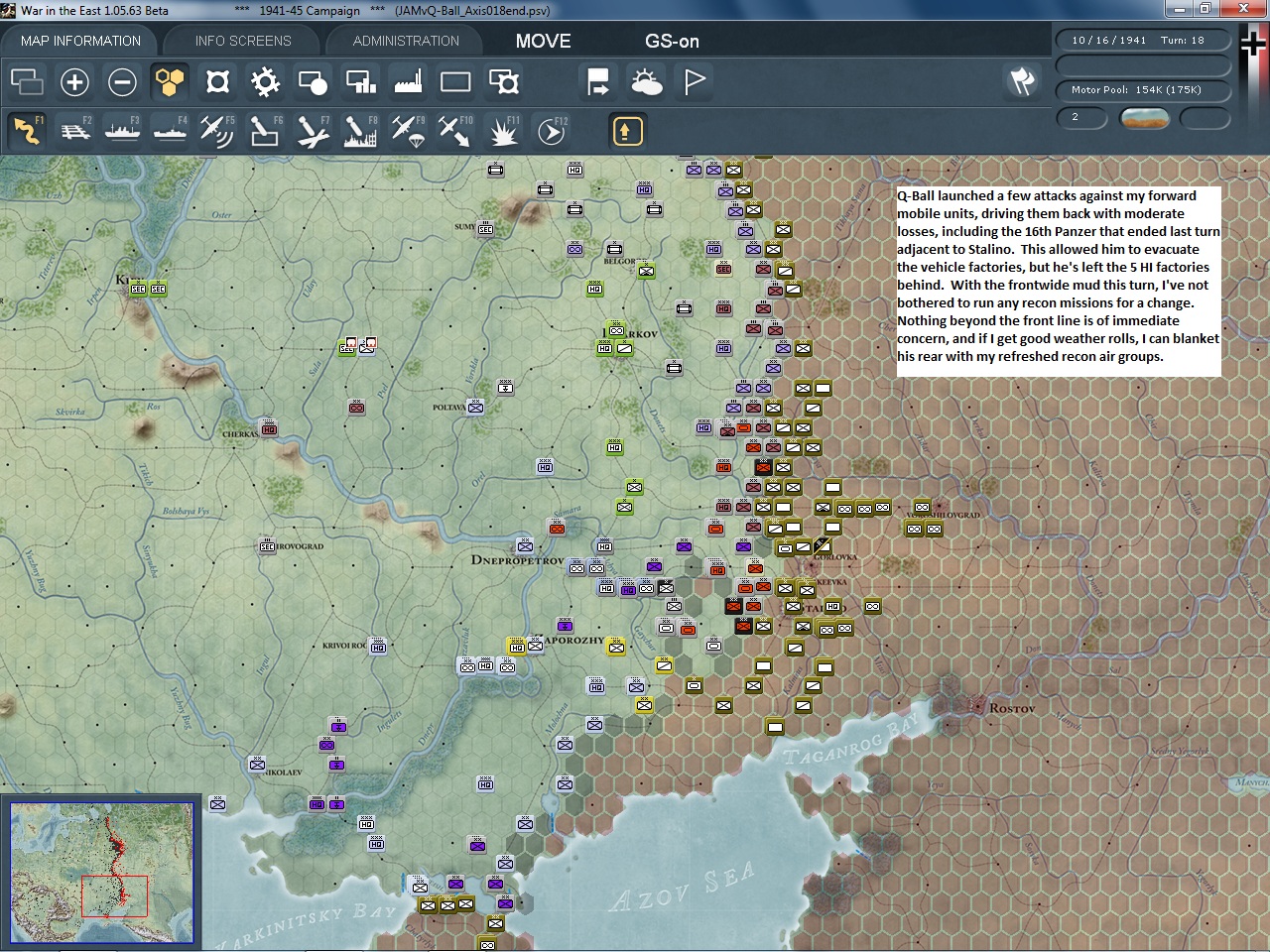The image size is (1270, 952).
Task: Open Battle sites (F11) explosion icon
Action: click(503, 131)
